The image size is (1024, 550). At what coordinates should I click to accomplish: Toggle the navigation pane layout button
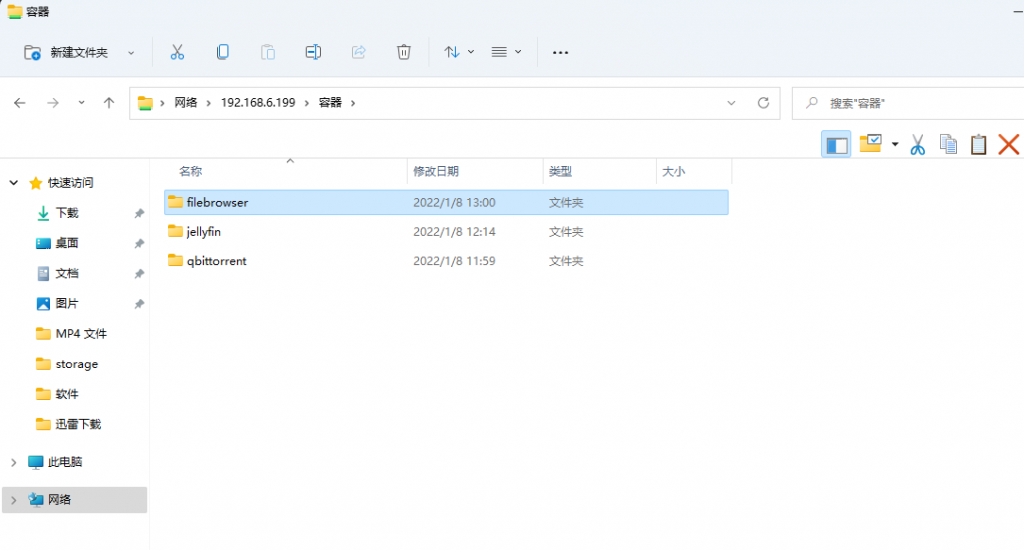[836, 144]
